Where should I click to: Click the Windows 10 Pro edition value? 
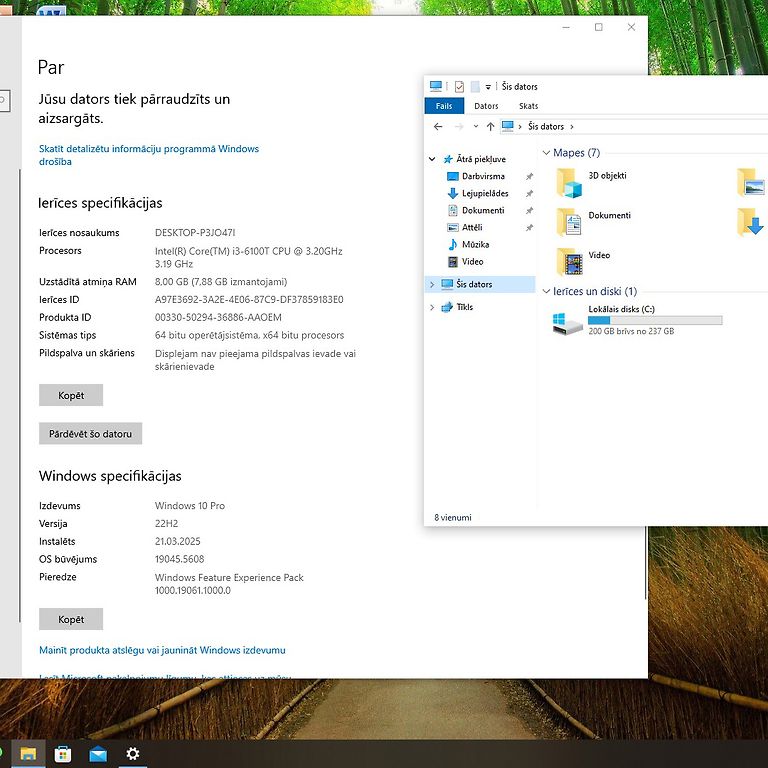coord(190,505)
